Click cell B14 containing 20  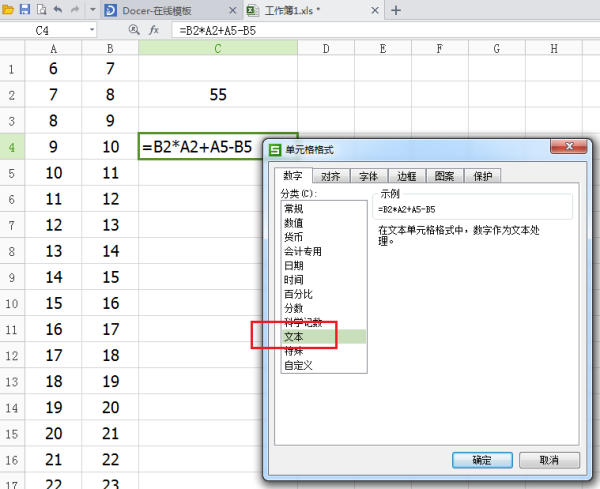pyautogui.click(x=110, y=408)
